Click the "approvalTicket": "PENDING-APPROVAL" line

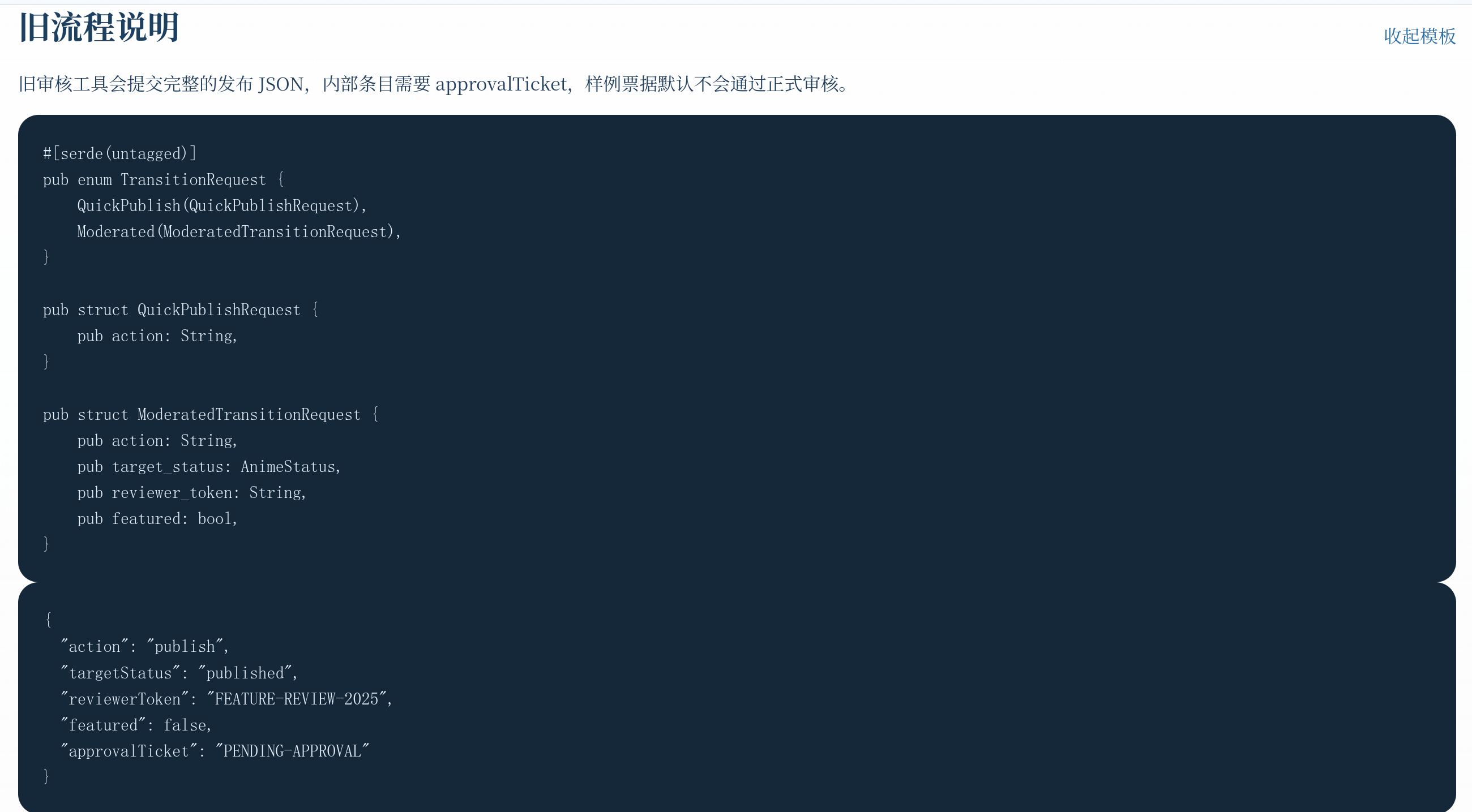coord(216,751)
